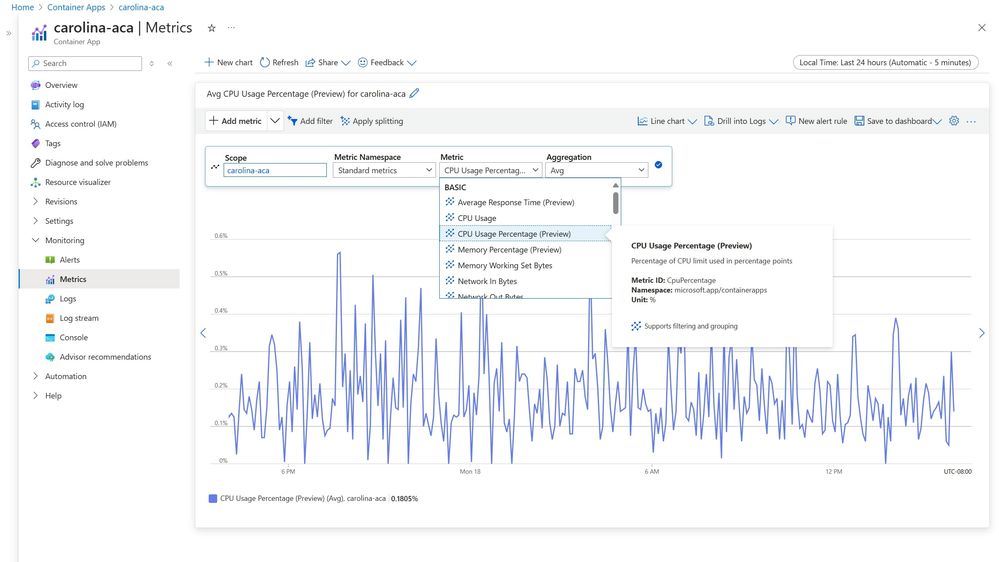Viewport: 999px width, 562px height.
Task: Refresh the metrics chart
Action: [279, 62]
